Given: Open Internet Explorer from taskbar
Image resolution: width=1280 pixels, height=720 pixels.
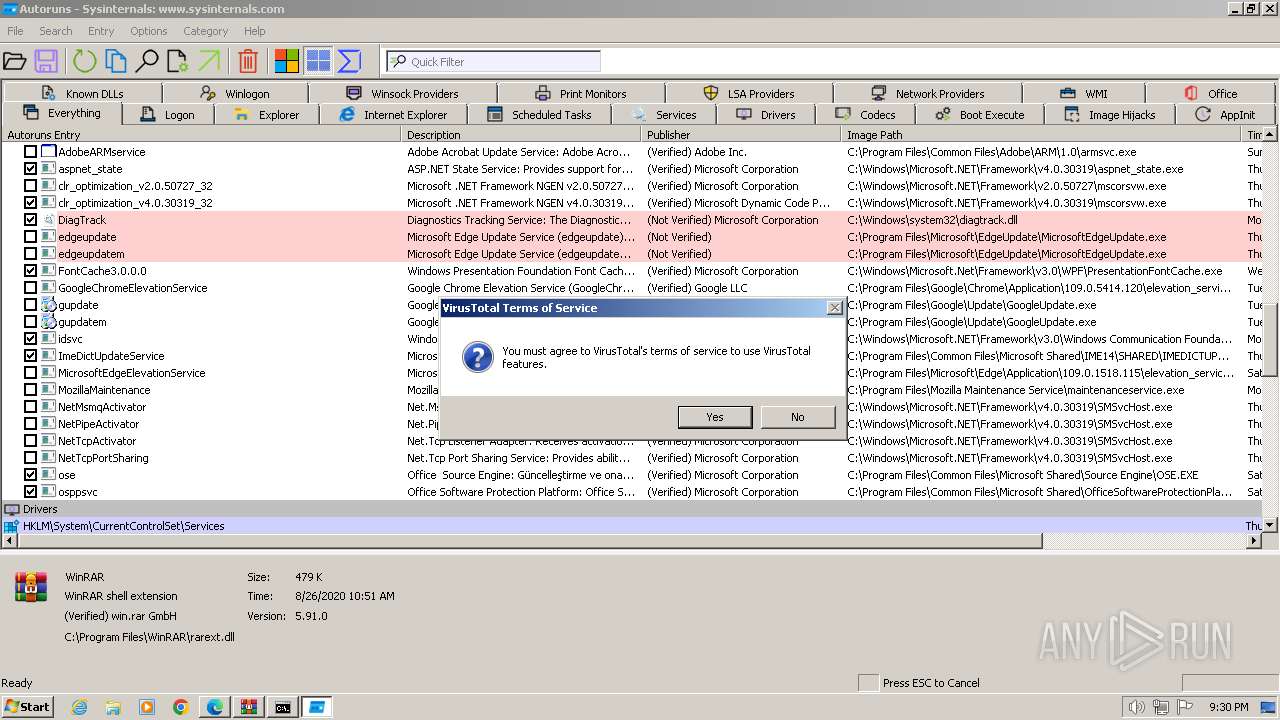Looking at the screenshot, I should 79,707.
